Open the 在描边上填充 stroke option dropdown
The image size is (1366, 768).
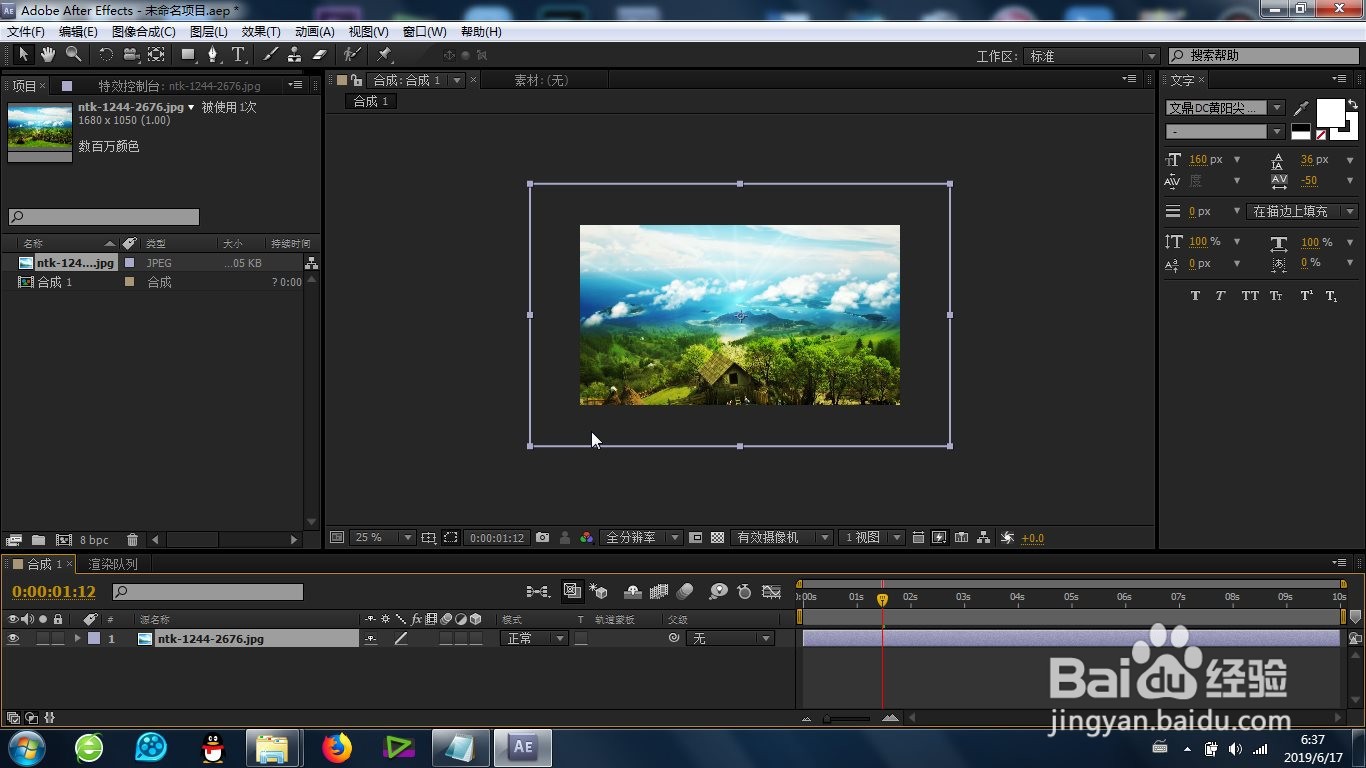tap(1302, 211)
